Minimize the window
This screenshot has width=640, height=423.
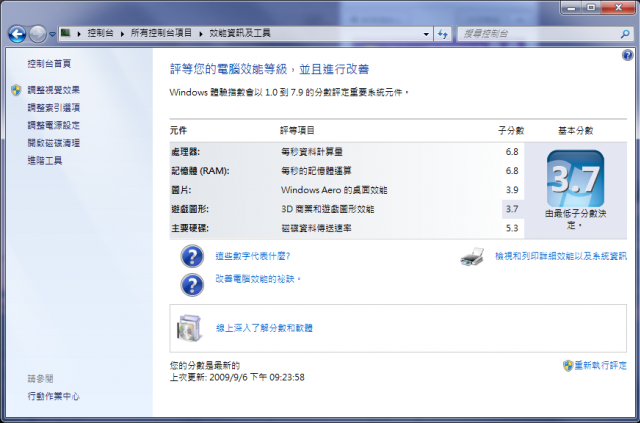point(571,8)
